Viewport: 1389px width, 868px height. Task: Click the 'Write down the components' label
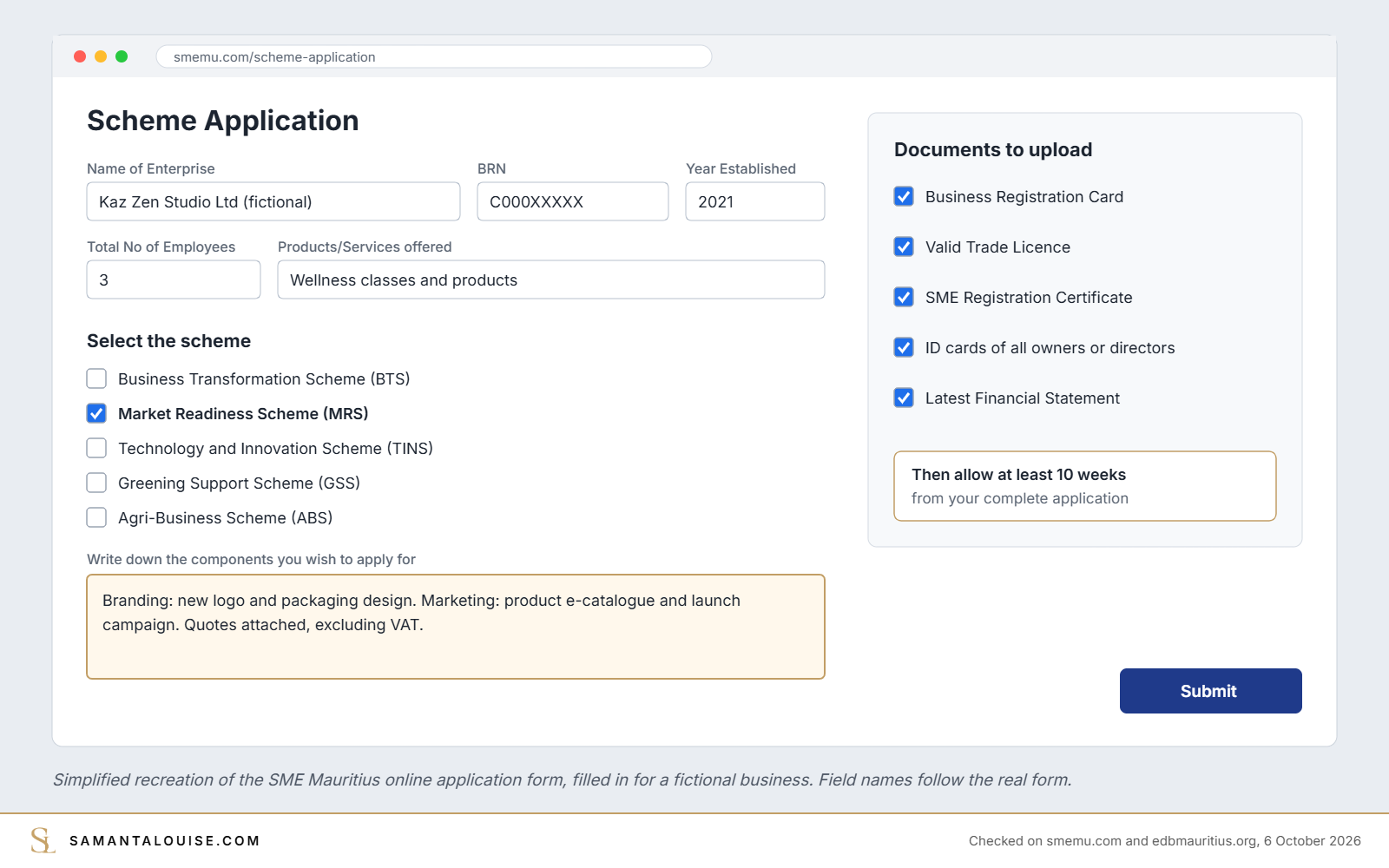coord(251,559)
